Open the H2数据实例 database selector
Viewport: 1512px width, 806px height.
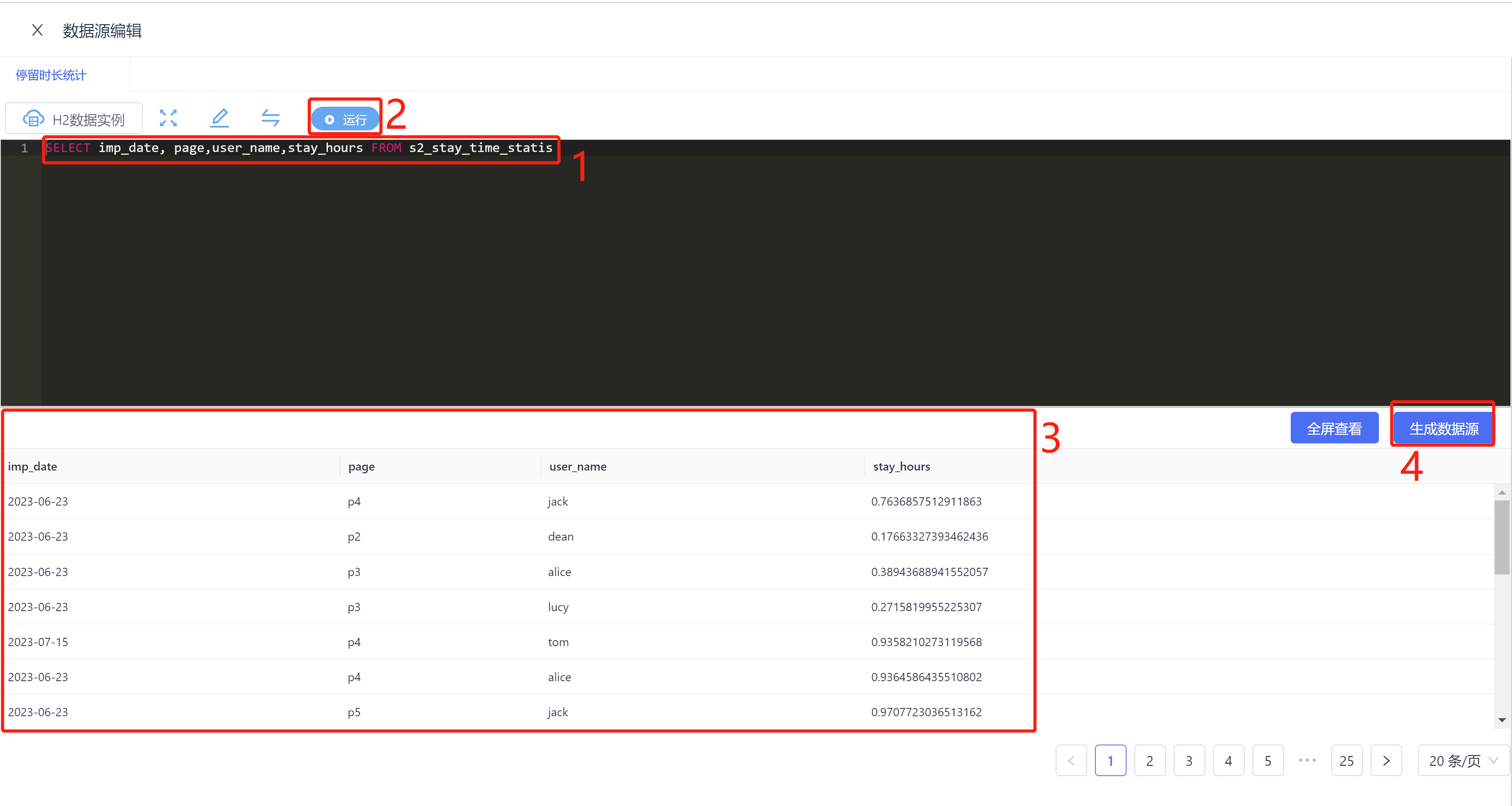[x=74, y=119]
